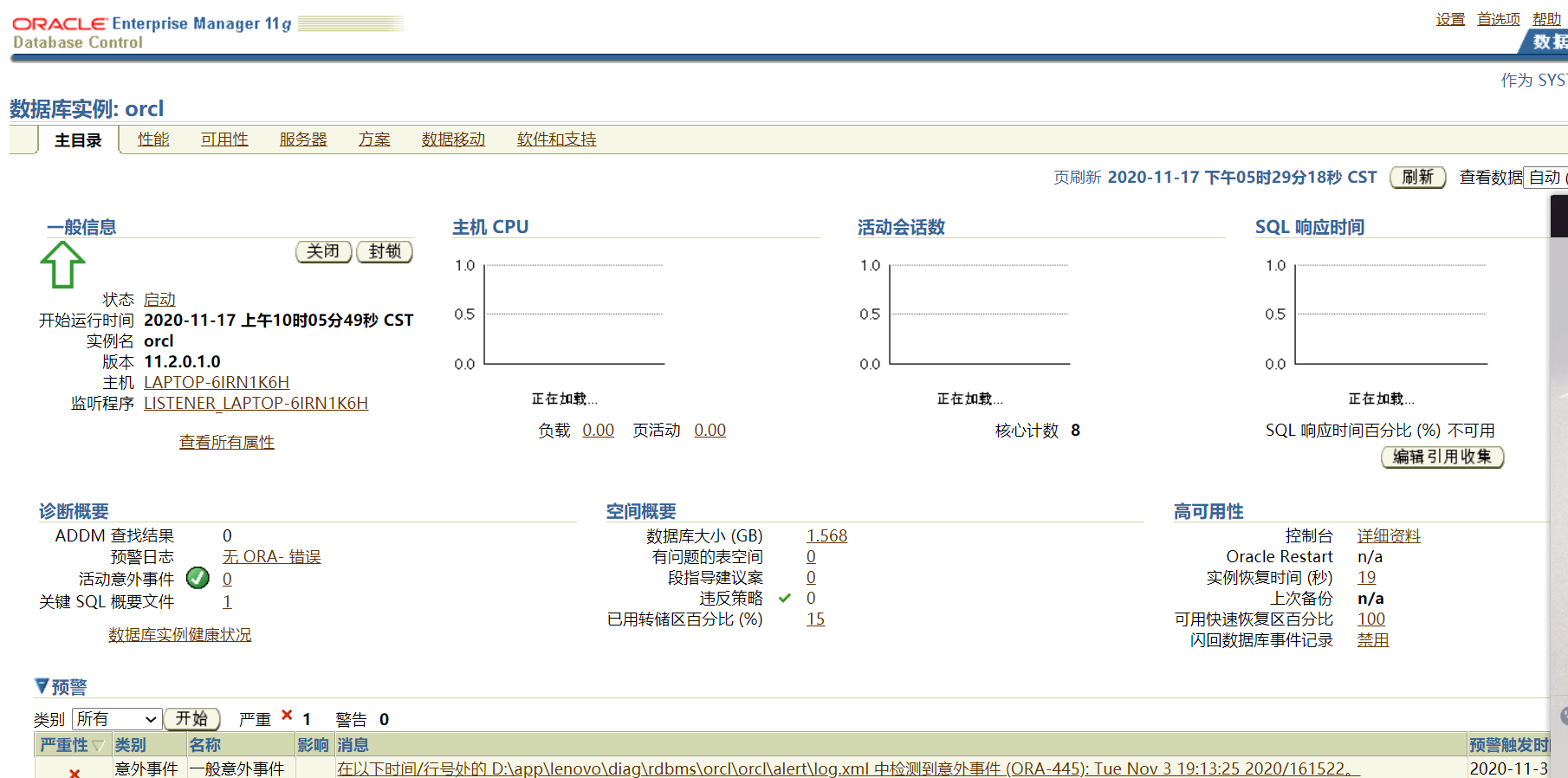Collapse the 预警 section triangle
This screenshot has height=778, width=1568.
(x=42, y=686)
